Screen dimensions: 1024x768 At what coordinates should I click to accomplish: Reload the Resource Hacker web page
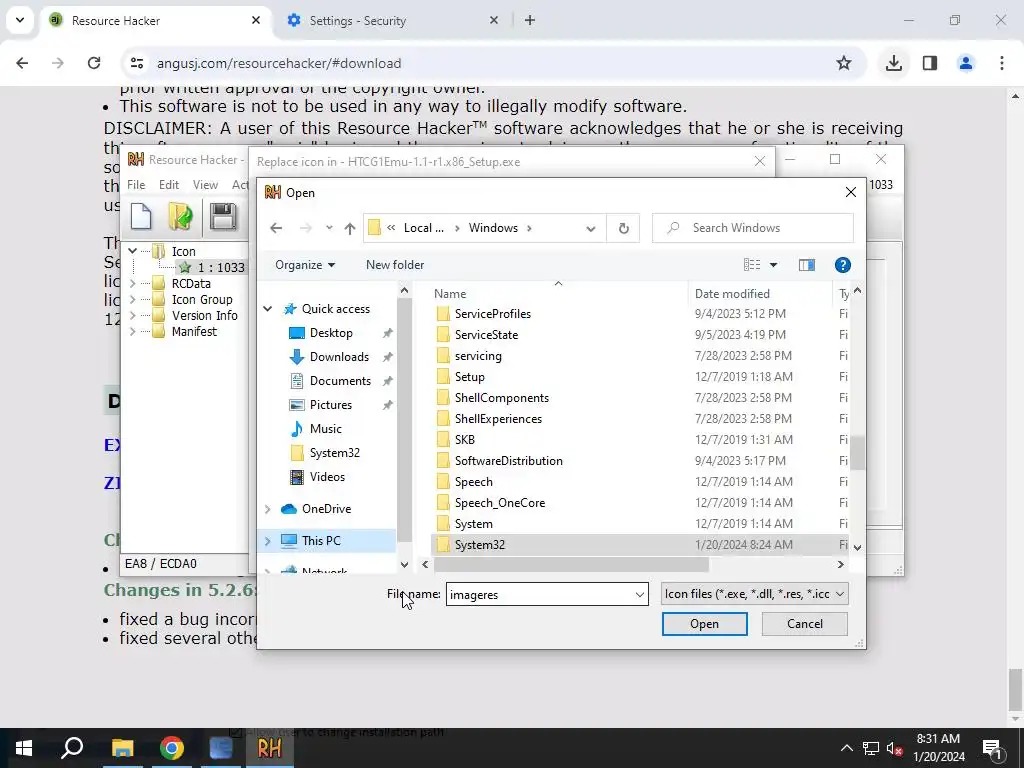click(94, 63)
